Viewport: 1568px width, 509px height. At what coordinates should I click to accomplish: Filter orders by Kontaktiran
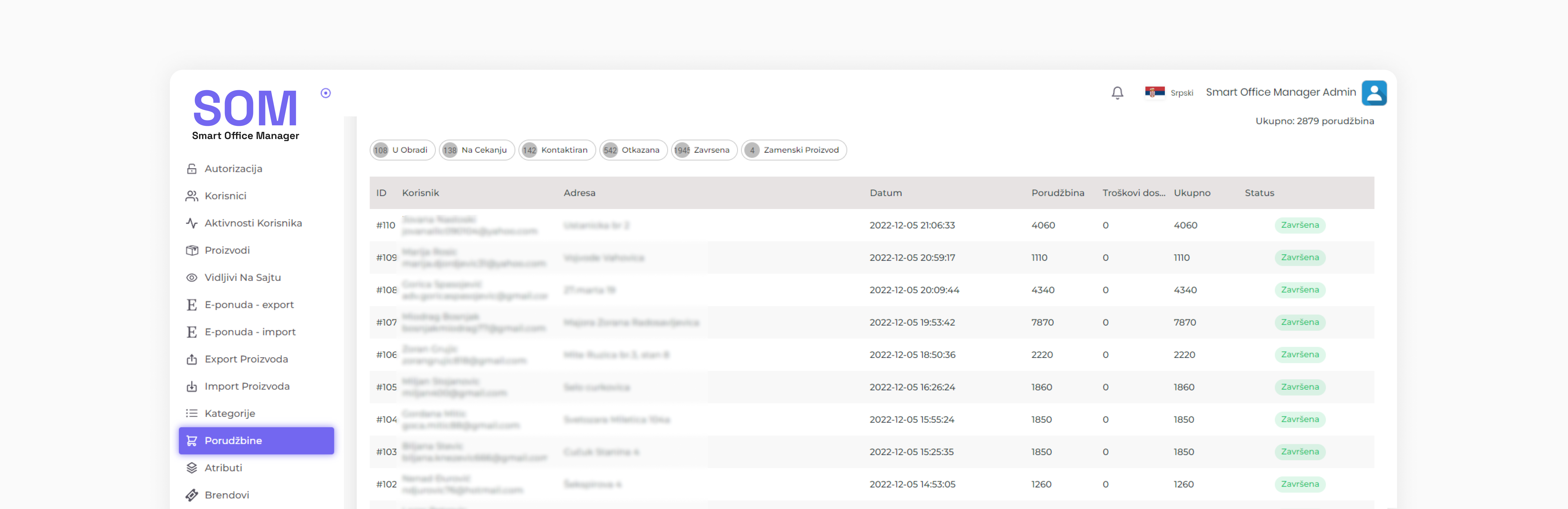tap(557, 150)
